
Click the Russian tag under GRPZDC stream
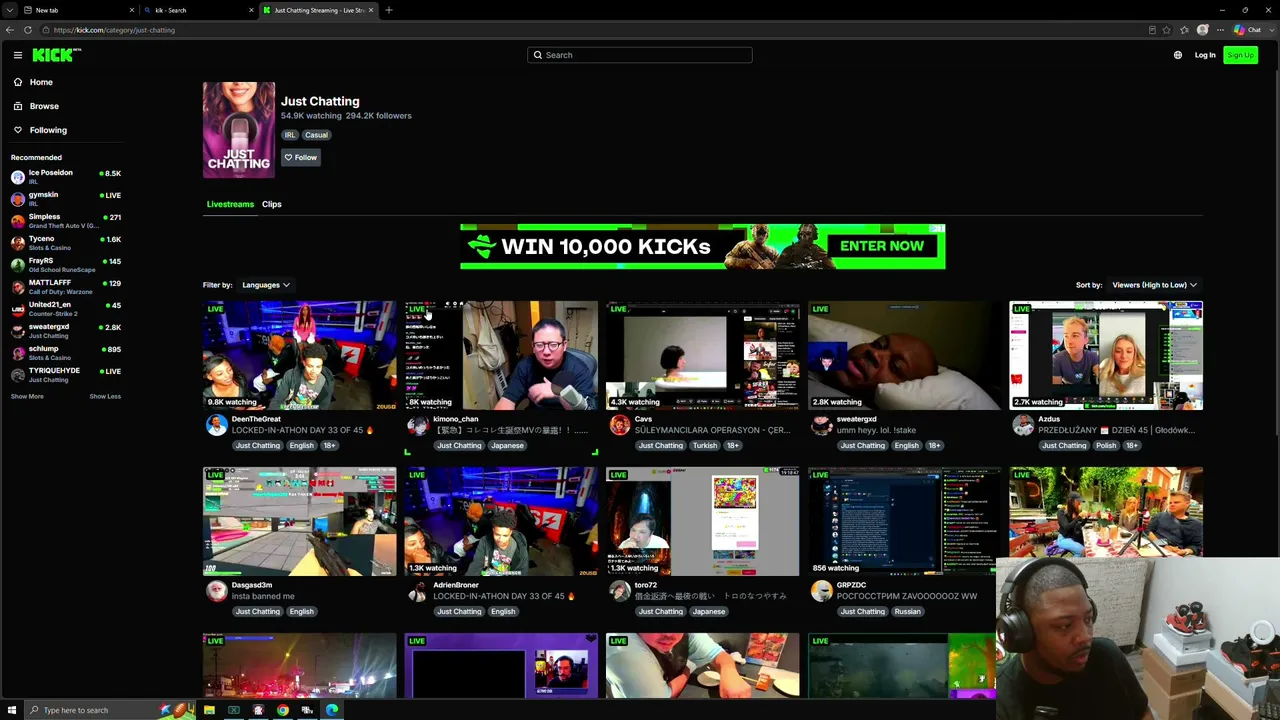(908, 612)
